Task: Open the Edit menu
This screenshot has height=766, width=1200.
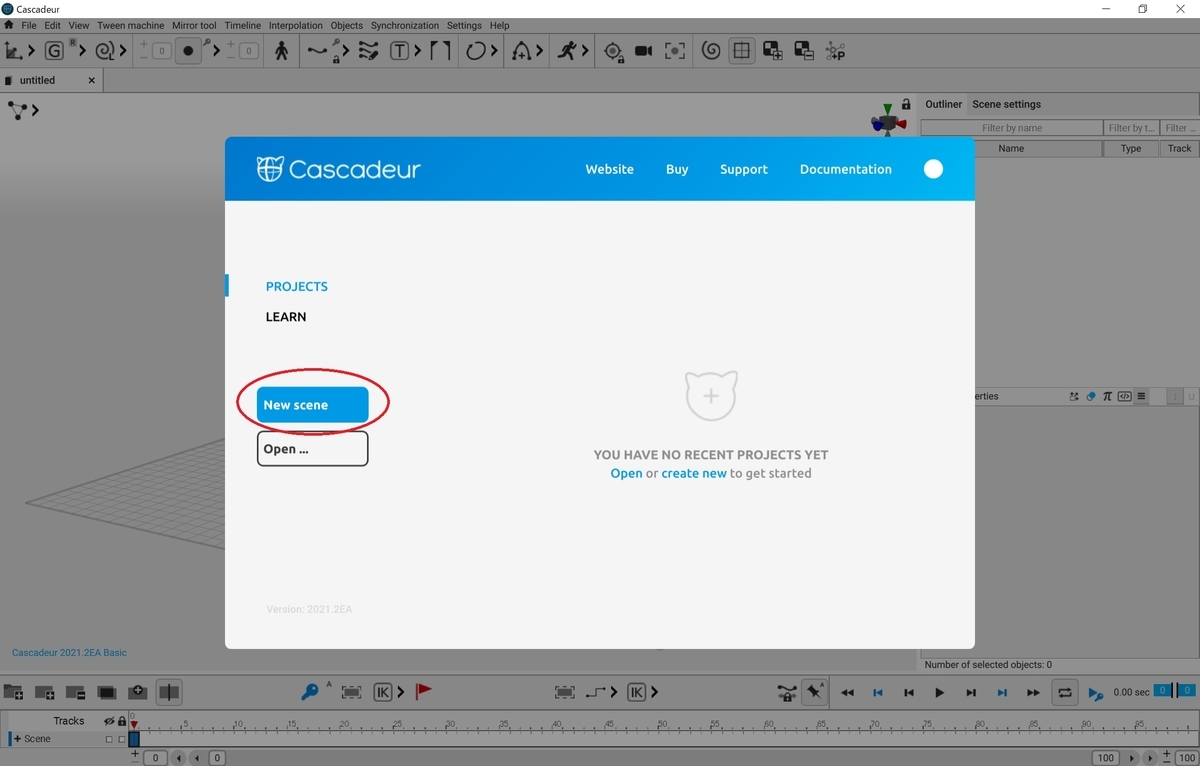Action: coord(53,25)
